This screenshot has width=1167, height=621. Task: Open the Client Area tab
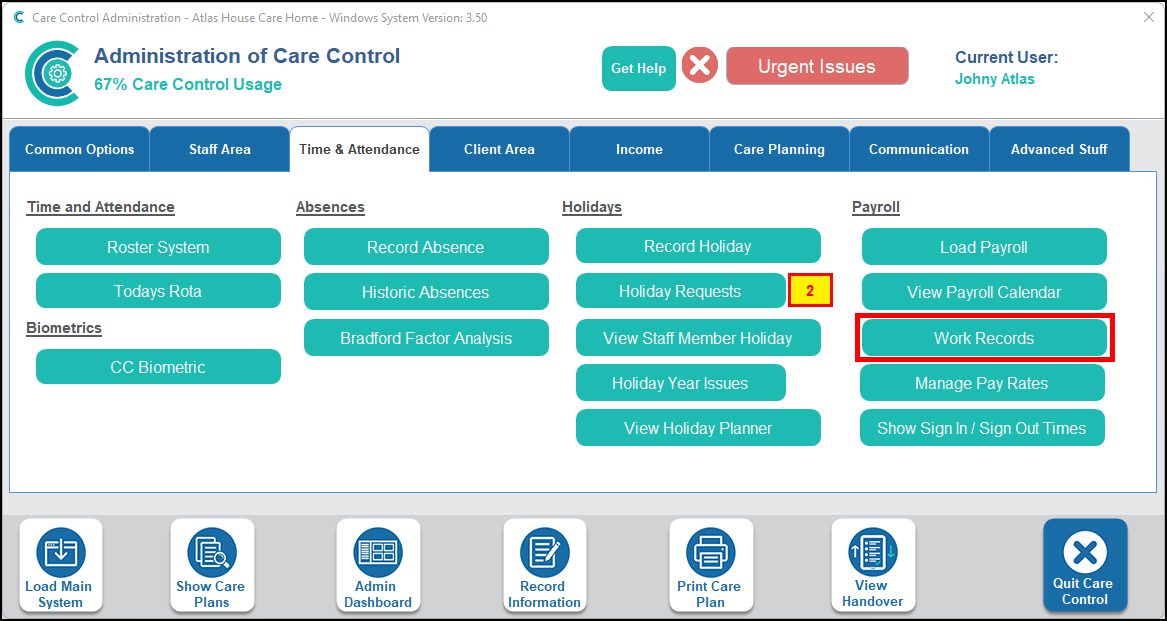click(499, 150)
